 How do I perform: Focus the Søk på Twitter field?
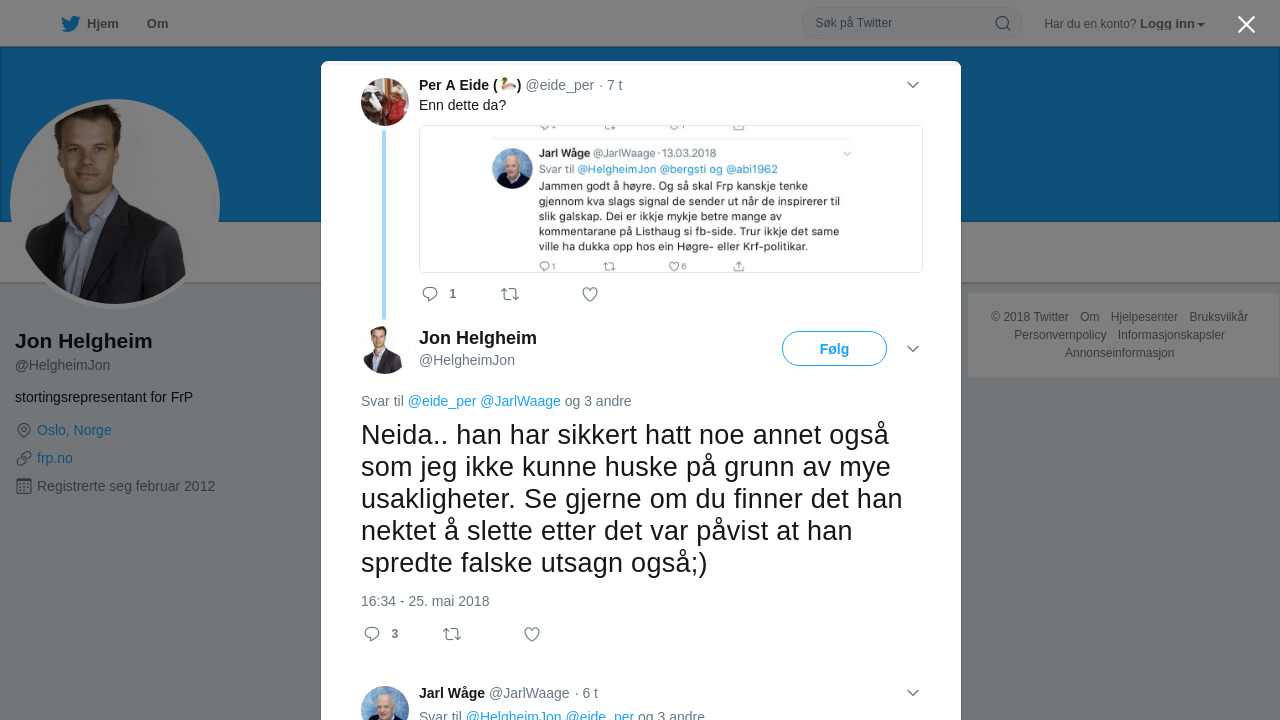pyautogui.click(x=900, y=23)
